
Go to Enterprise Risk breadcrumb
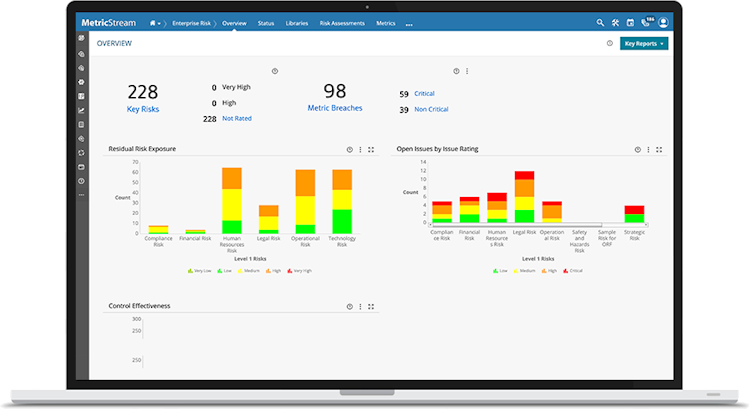point(191,23)
